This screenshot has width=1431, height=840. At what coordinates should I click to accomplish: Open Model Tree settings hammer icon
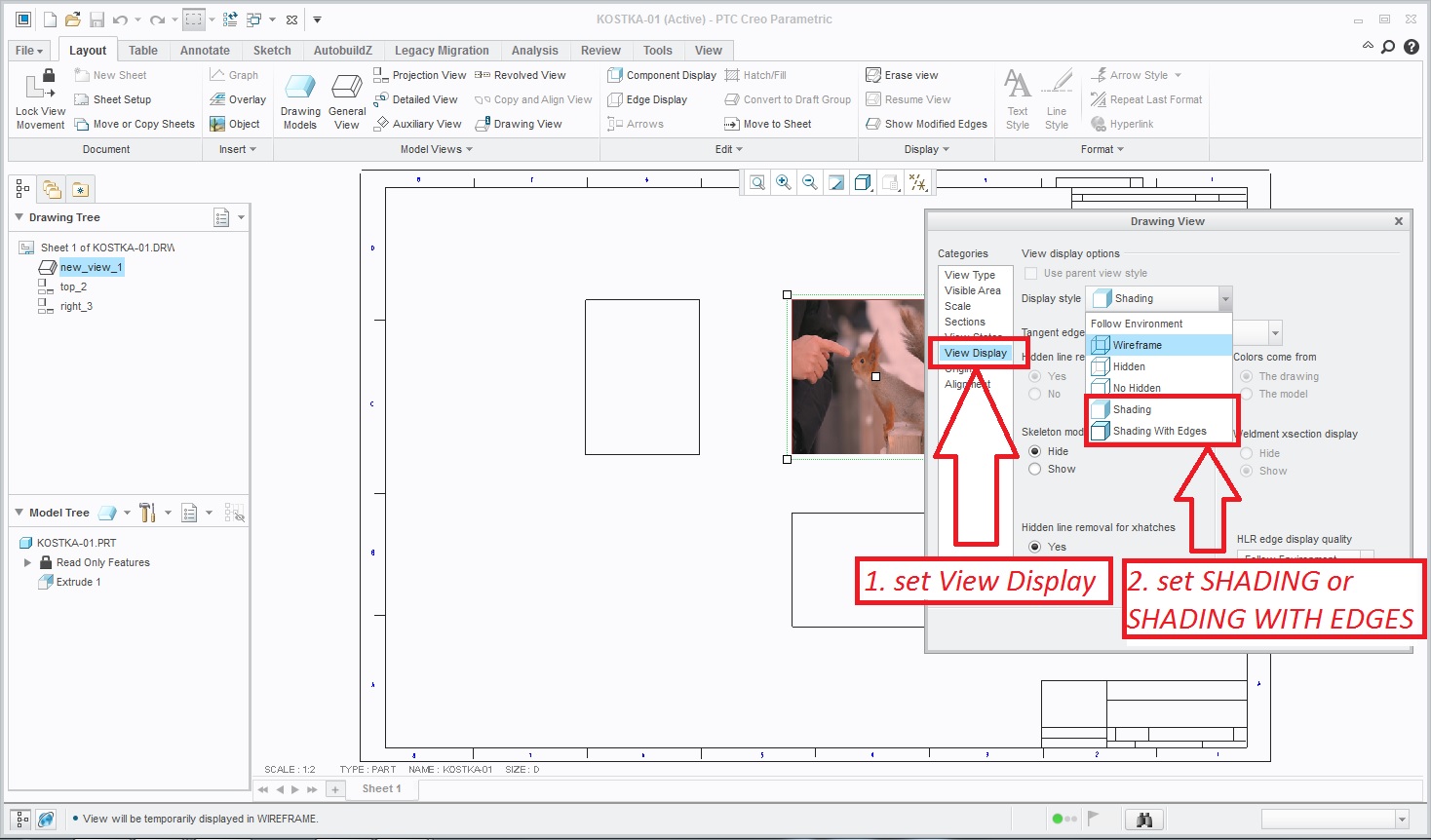tap(147, 513)
